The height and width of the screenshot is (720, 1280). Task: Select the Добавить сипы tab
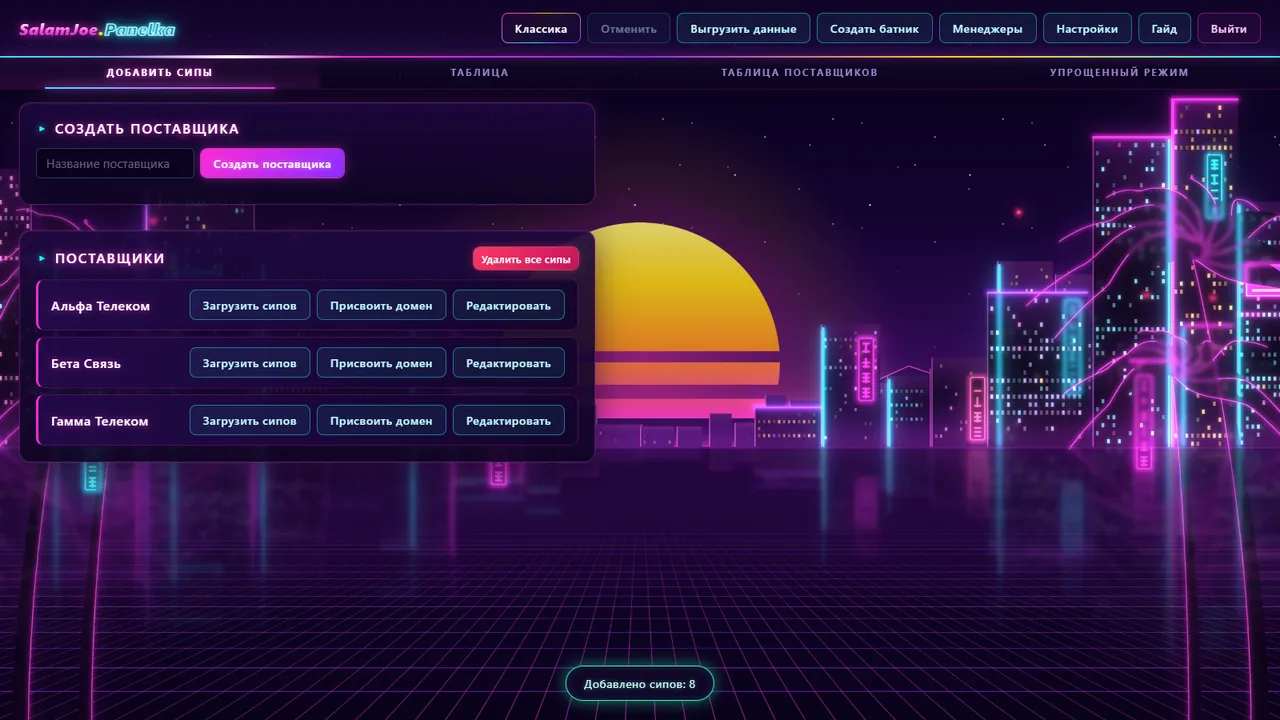tap(160, 73)
